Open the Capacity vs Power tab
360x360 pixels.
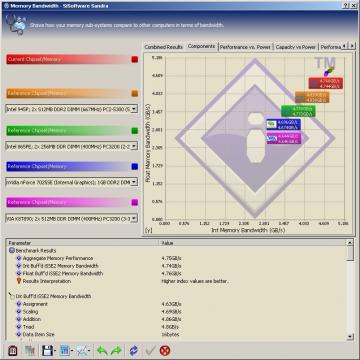[x=295, y=47]
